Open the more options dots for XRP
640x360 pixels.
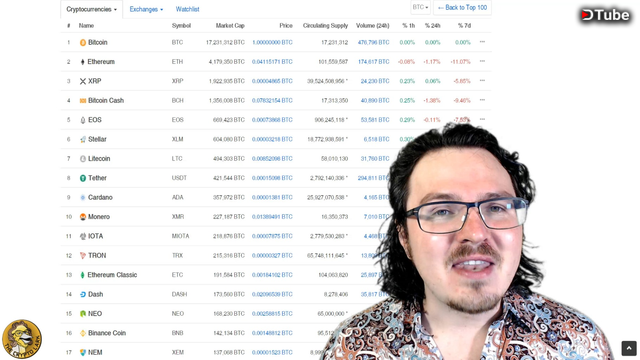tap(482, 81)
